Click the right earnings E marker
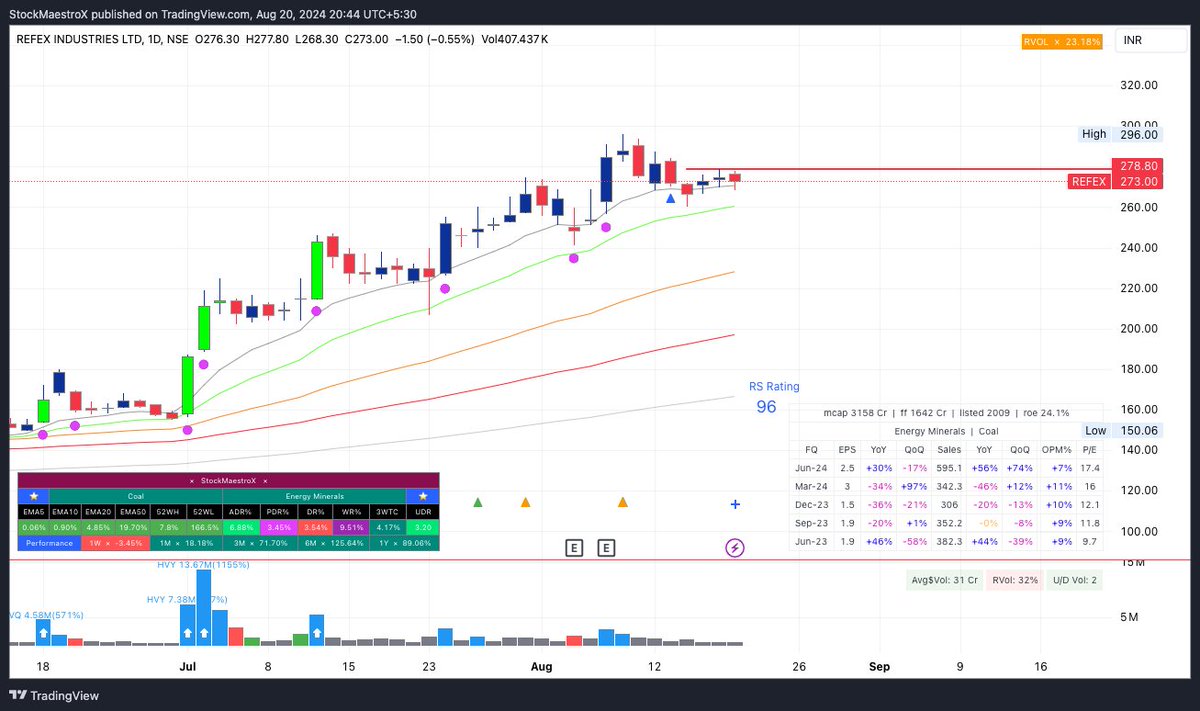The width and height of the screenshot is (1200, 711). point(606,547)
